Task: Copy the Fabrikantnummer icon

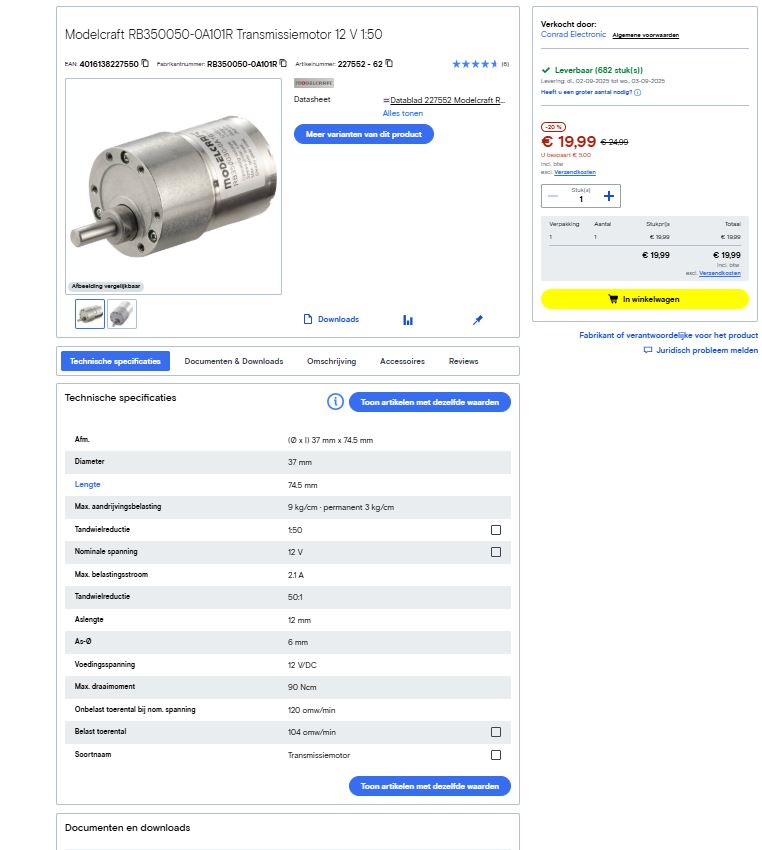Action: 283,63
